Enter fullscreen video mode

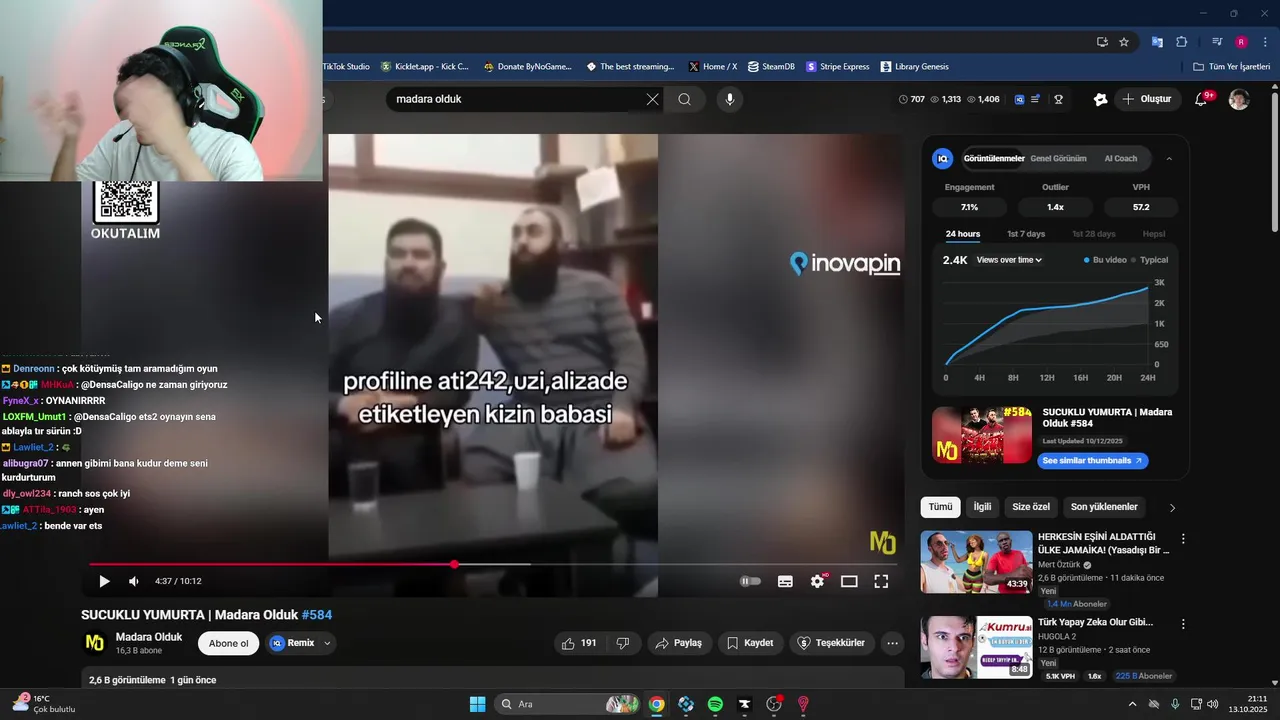[x=881, y=581]
